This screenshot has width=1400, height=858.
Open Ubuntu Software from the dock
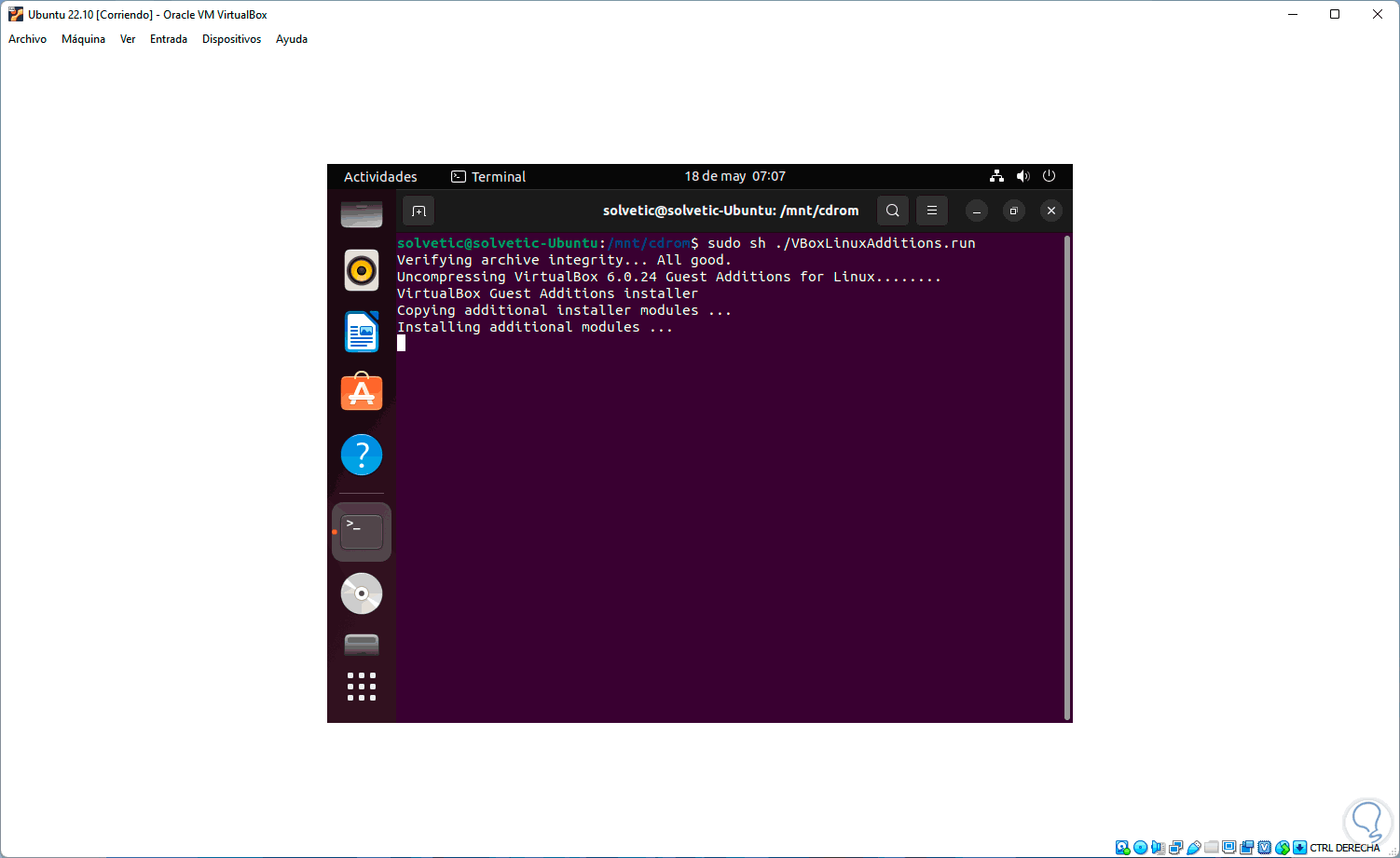(x=362, y=392)
